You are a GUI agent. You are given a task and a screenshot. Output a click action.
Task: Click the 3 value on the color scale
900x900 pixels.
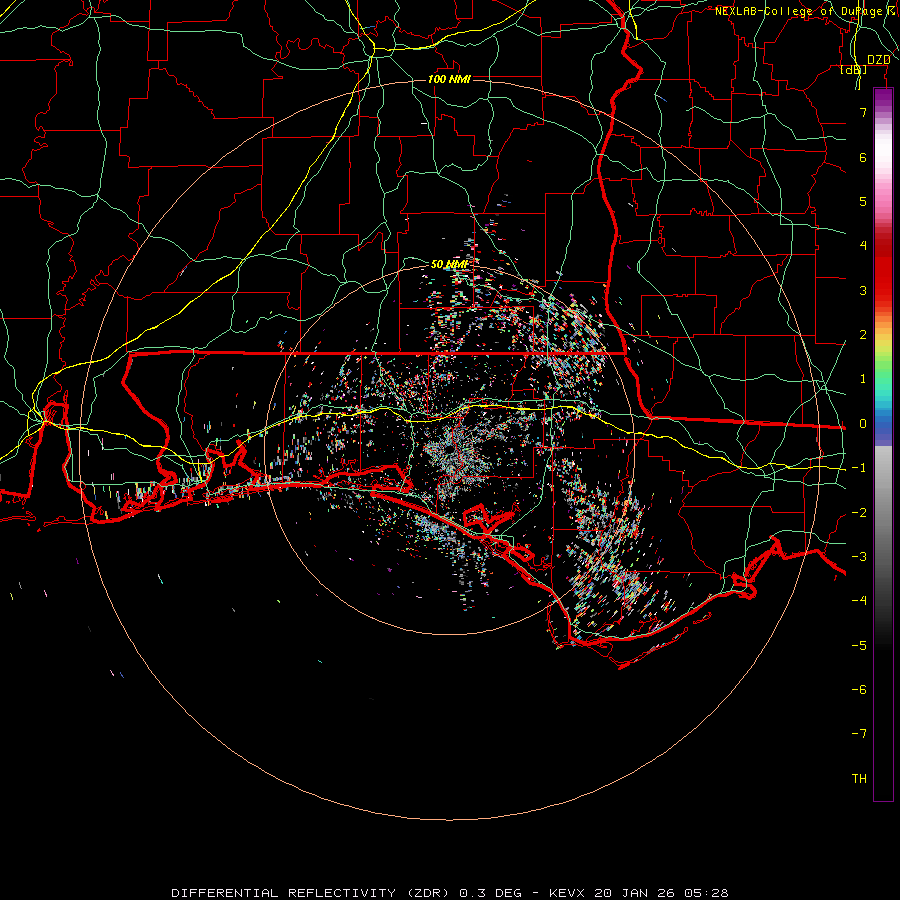[863, 290]
